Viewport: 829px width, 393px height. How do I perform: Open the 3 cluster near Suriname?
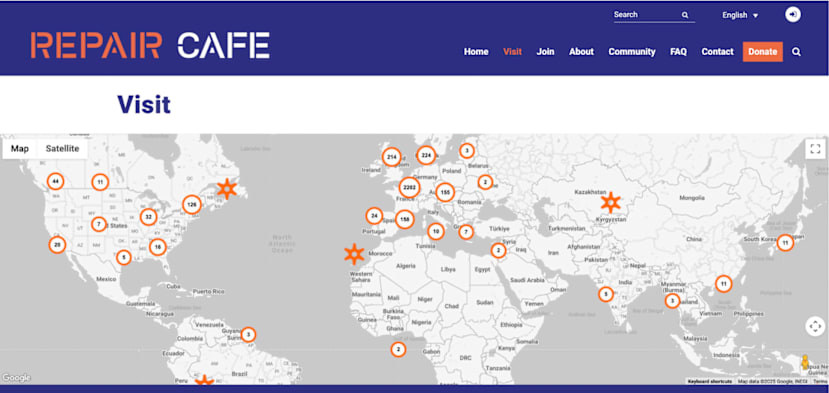point(248,334)
